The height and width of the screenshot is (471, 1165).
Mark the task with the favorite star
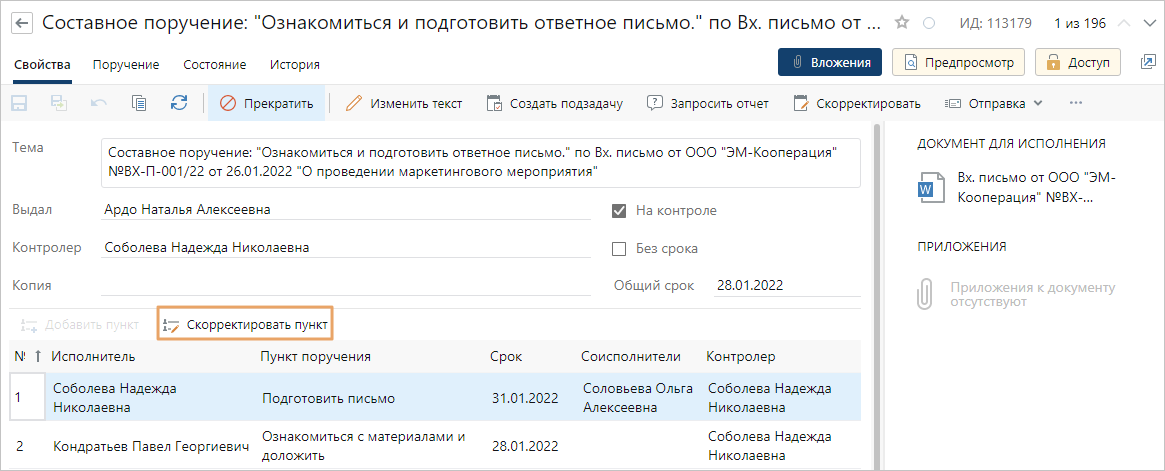(902, 23)
